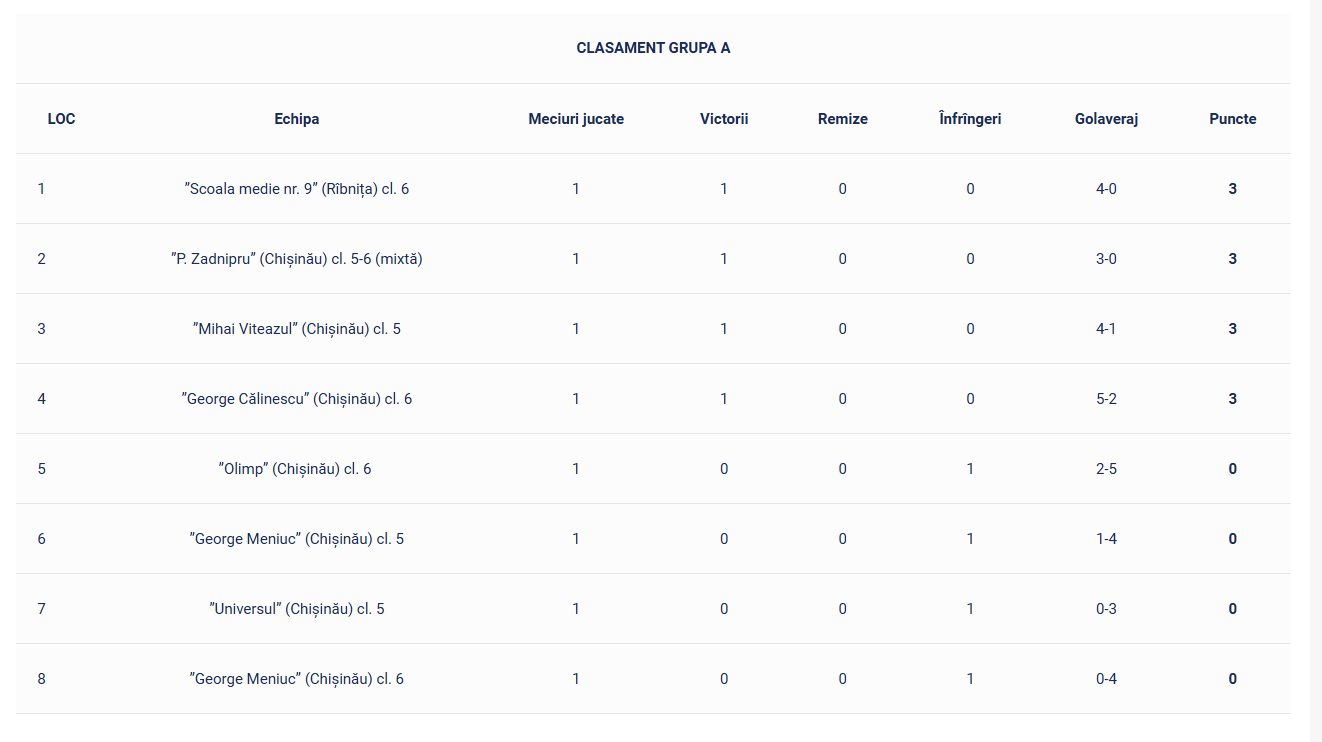The width and height of the screenshot is (1322, 742).
Task: Click the "Universul" (Chișinău) cl. 5 team name
Action: pos(296,609)
